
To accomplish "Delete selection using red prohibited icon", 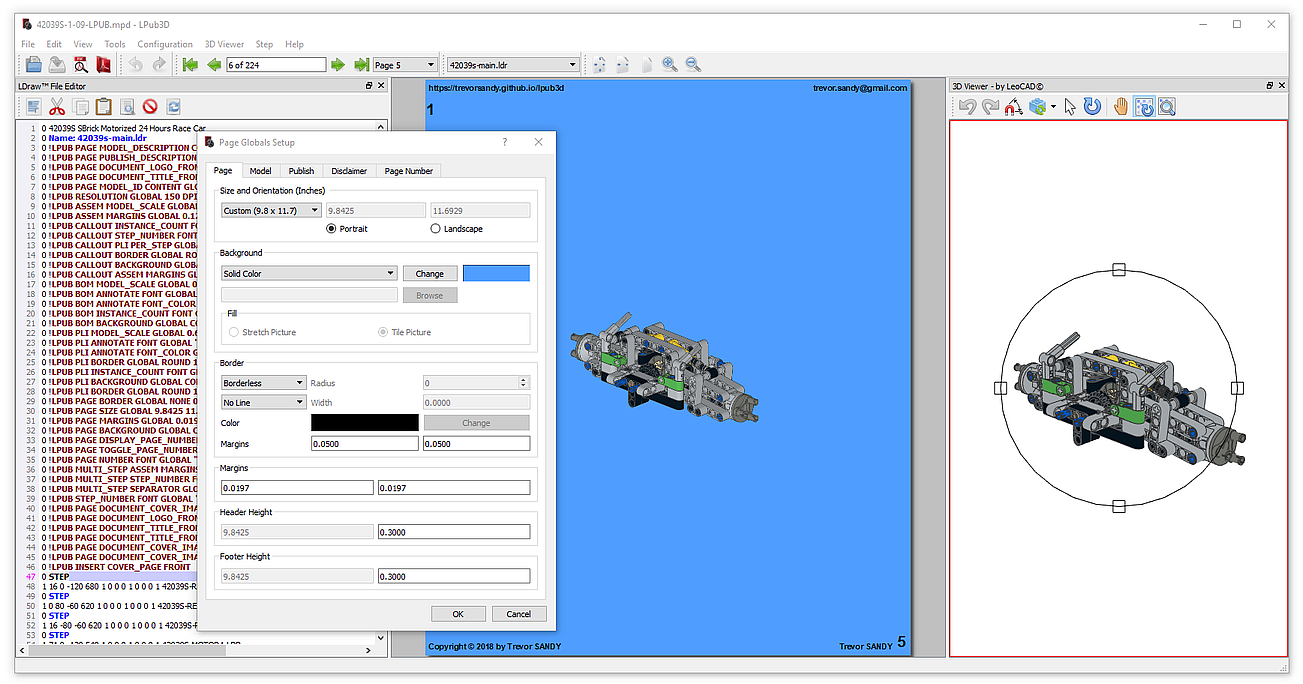I will click(150, 106).
